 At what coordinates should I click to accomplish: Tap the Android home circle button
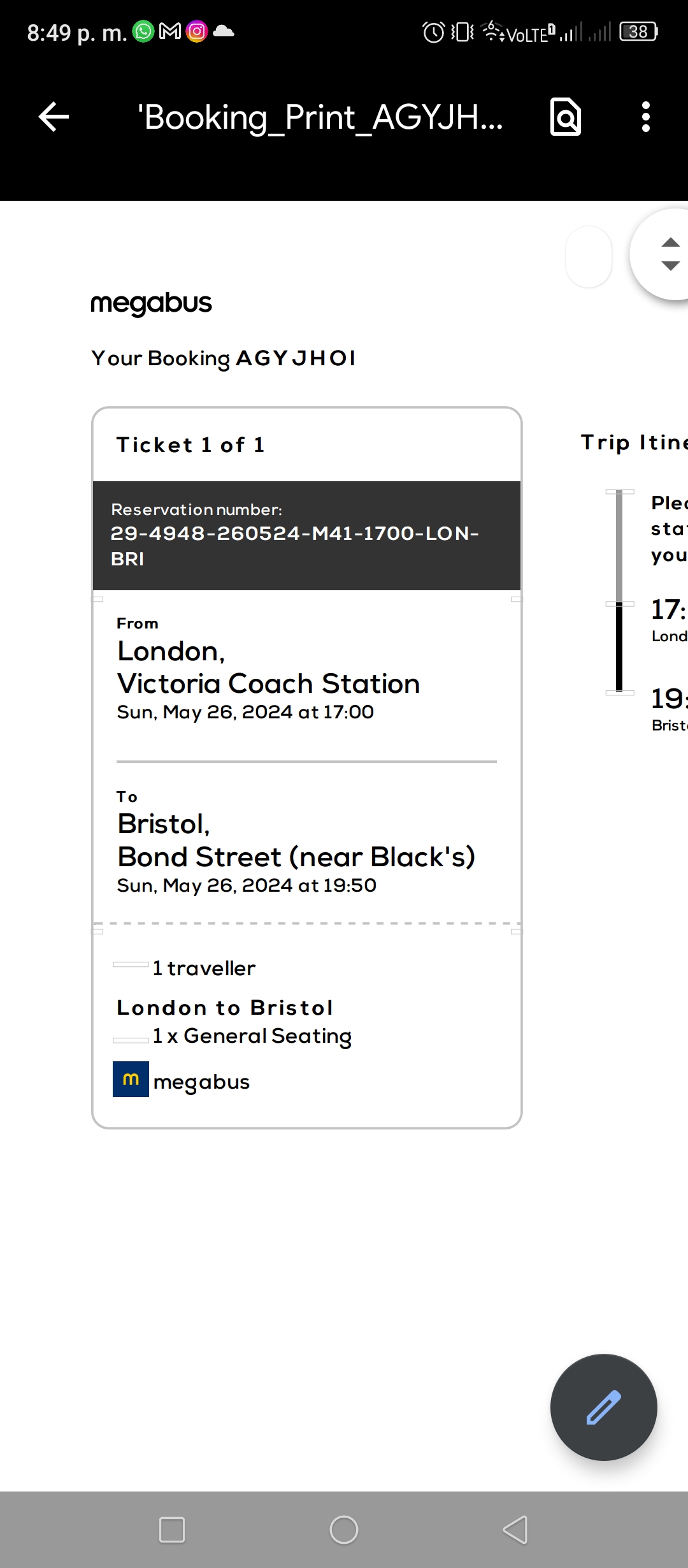tap(344, 1529)
